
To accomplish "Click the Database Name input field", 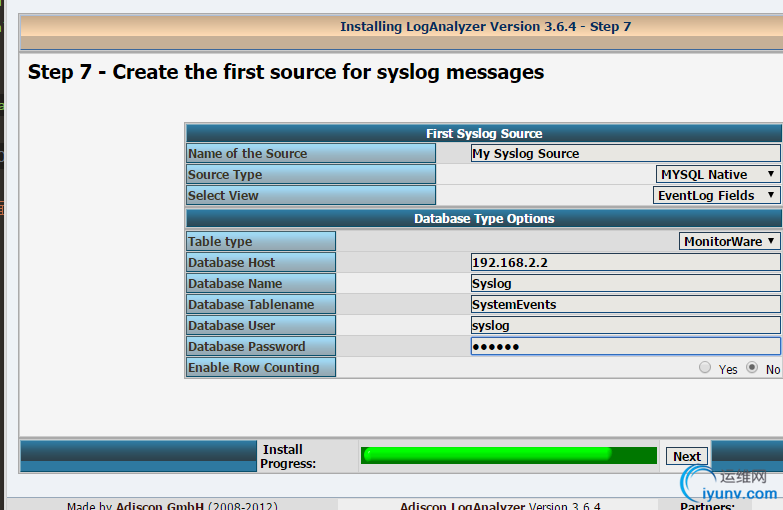I will click(626, 283).
